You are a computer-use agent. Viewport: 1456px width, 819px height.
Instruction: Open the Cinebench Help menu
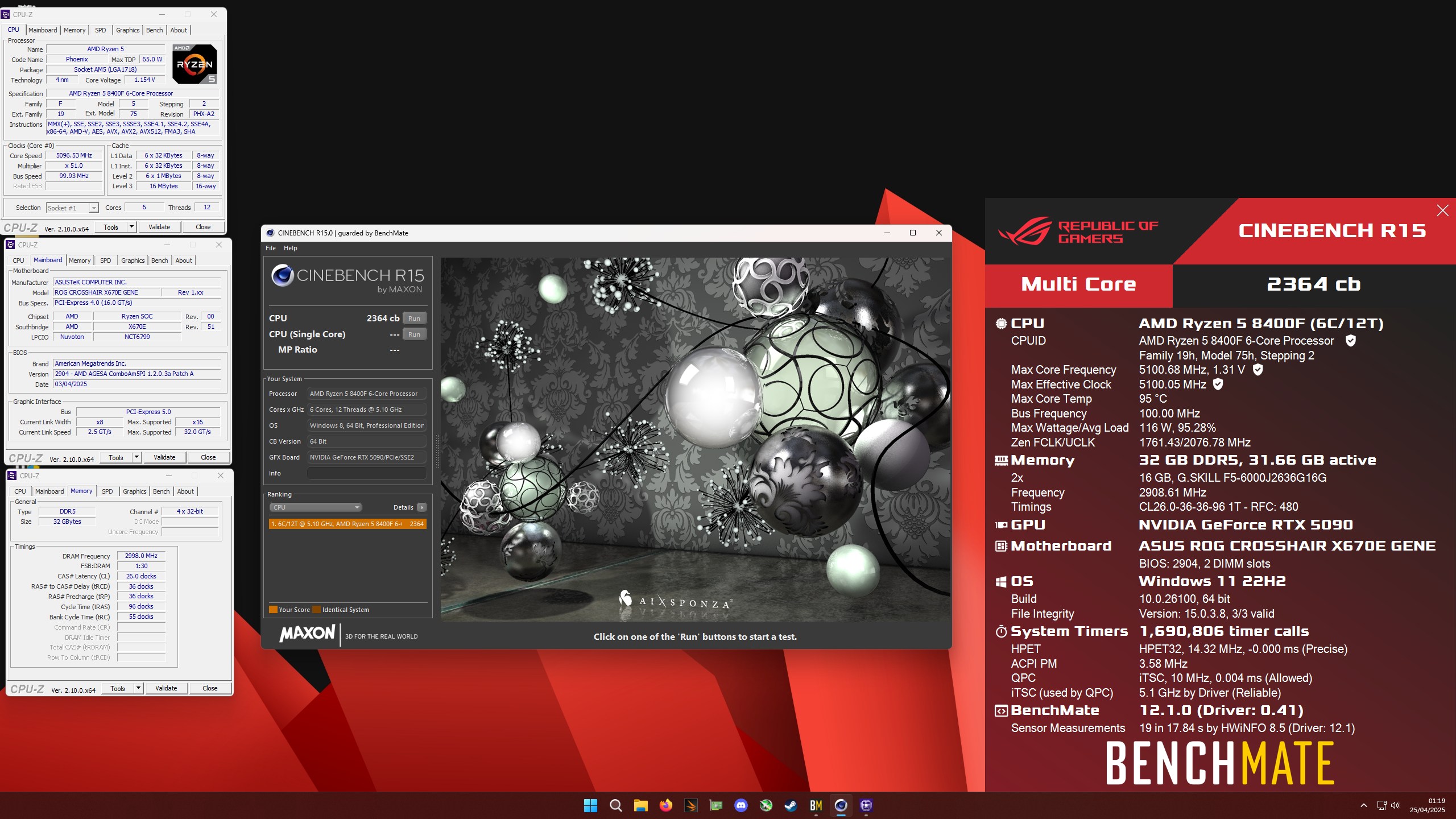290,248
